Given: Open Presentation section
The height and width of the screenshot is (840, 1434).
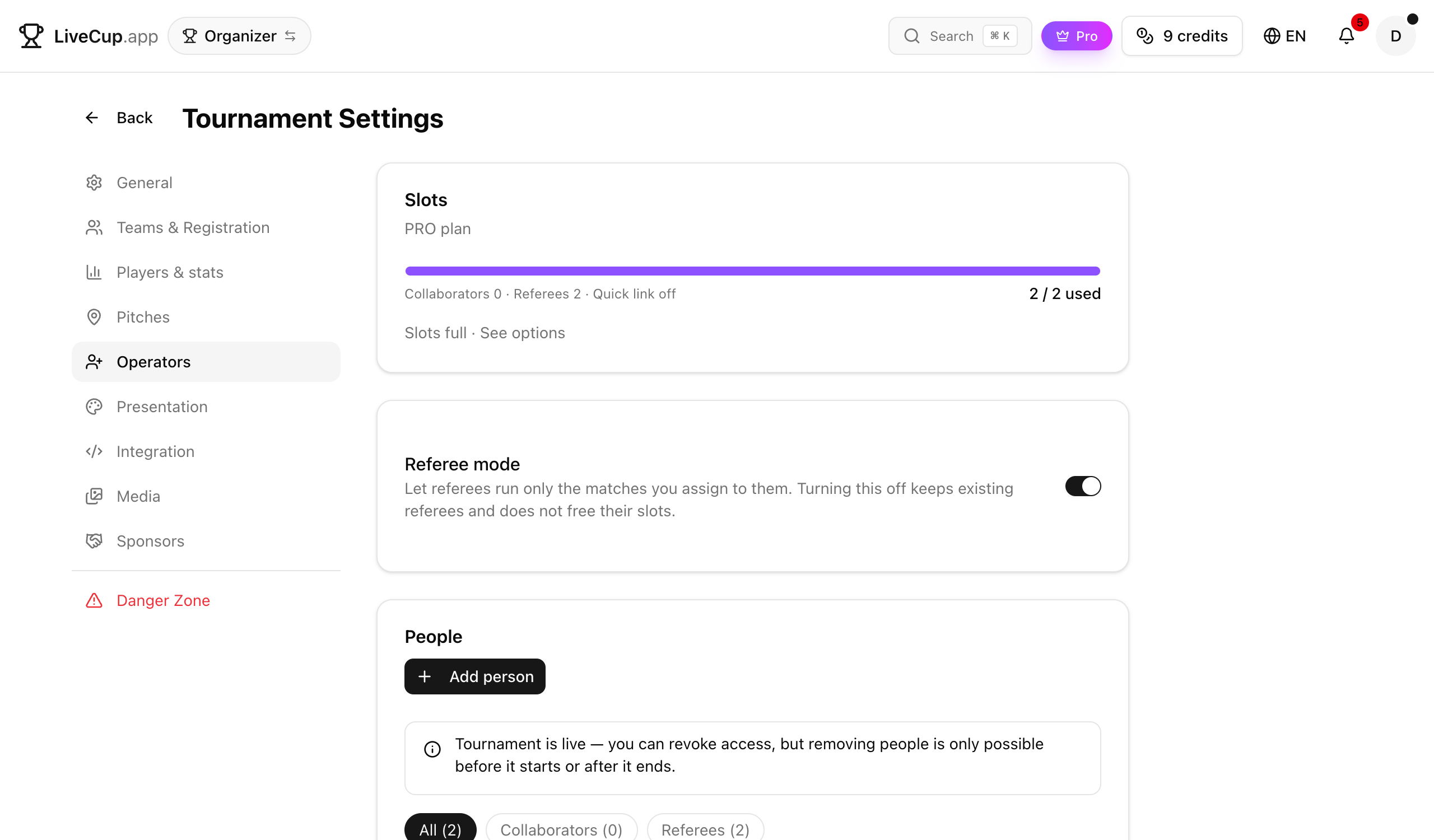Looking at the screenshot, I should tap(206, 407).
